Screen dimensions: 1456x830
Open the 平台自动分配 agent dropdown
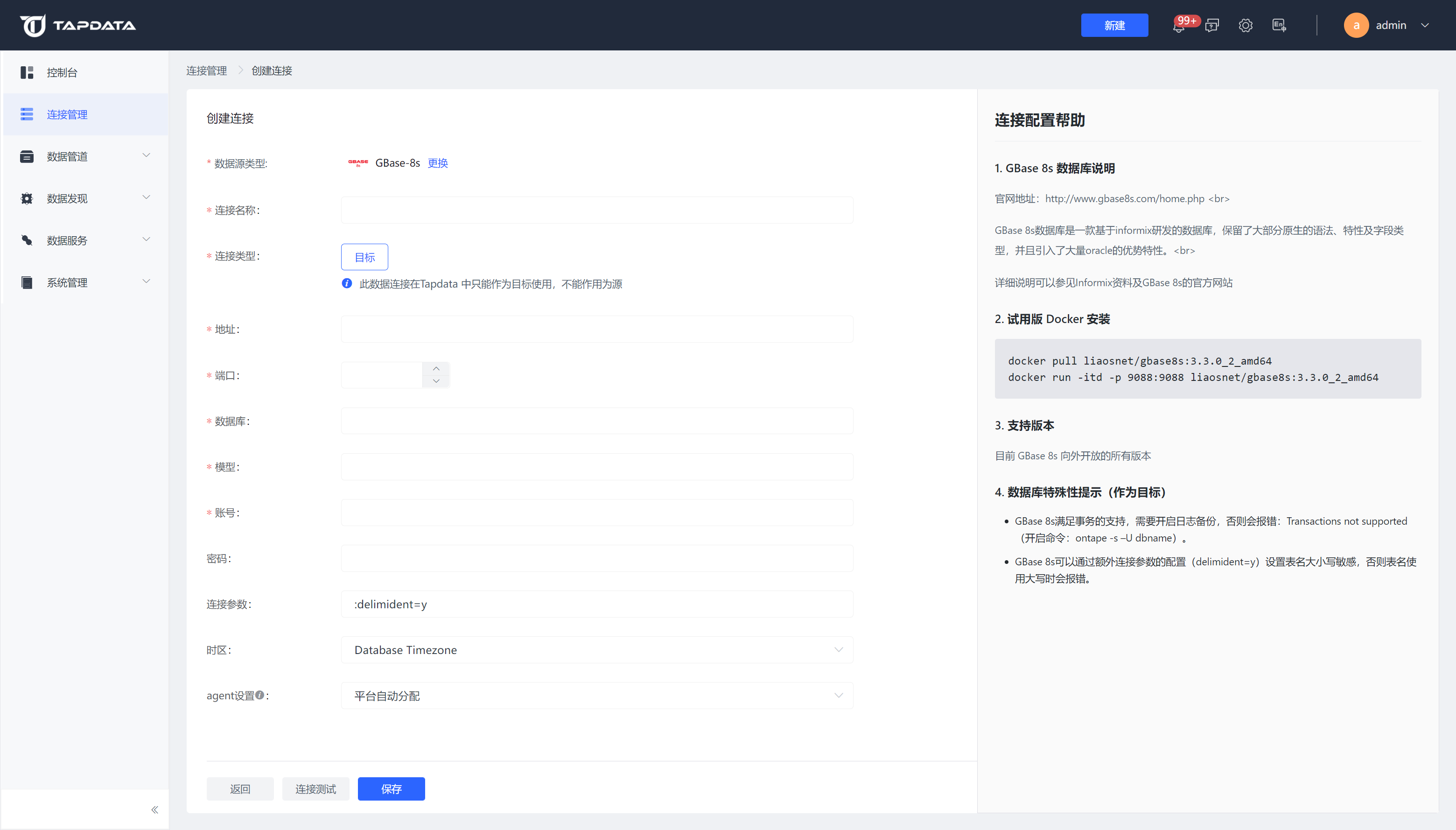click(597, 696)
